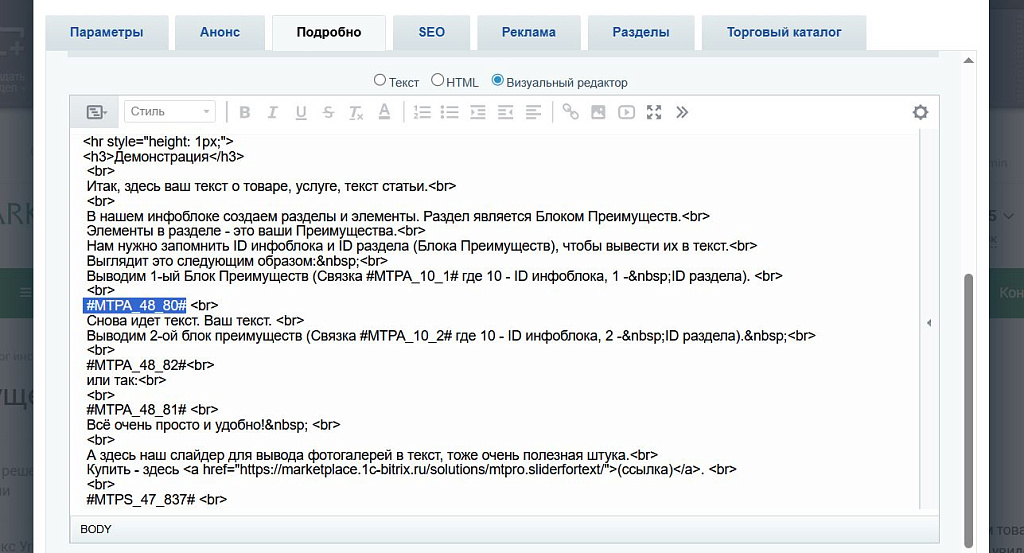Switch to the SEO tab
The image size is (1024, 553).
point(431,32)
